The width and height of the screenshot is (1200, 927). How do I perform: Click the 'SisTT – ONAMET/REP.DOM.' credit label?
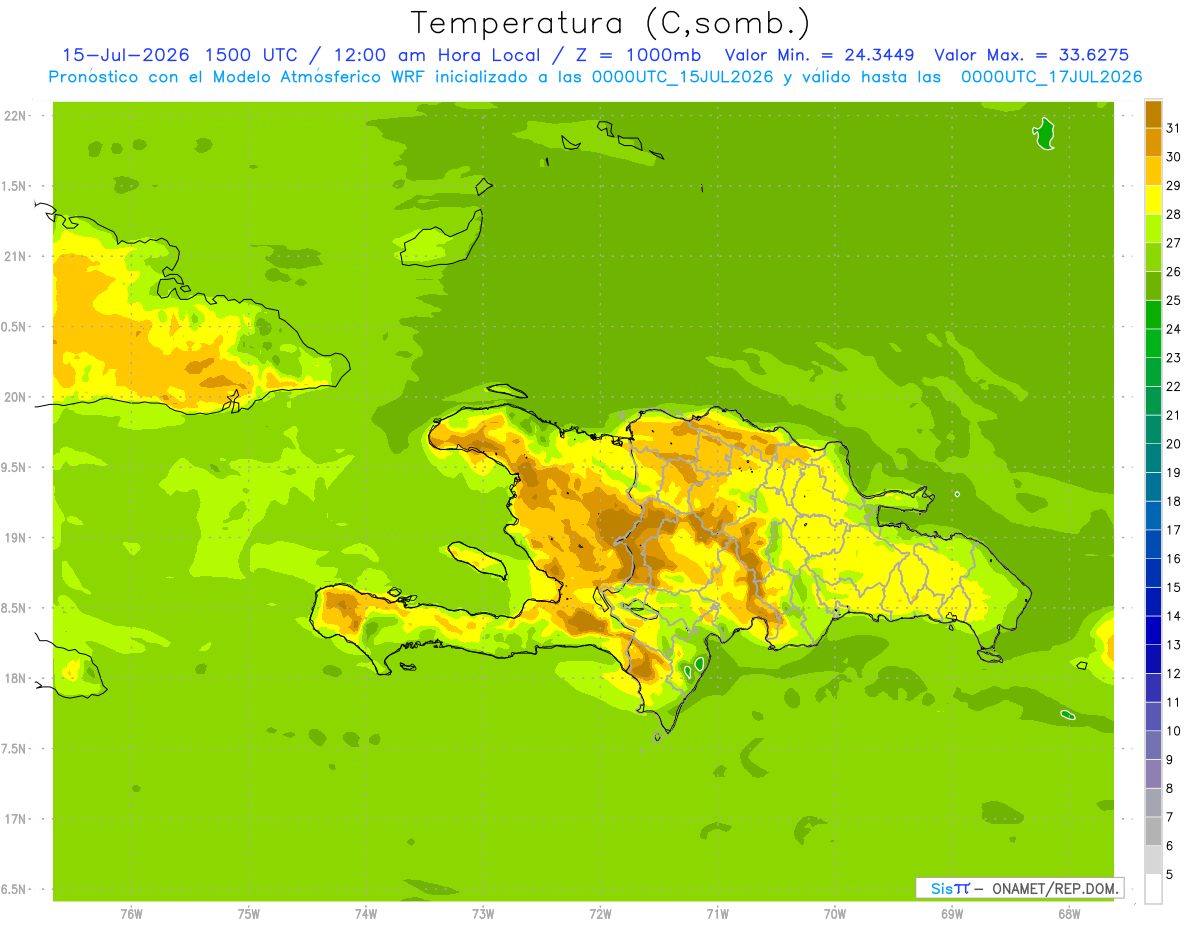[x=1019, y=888]
